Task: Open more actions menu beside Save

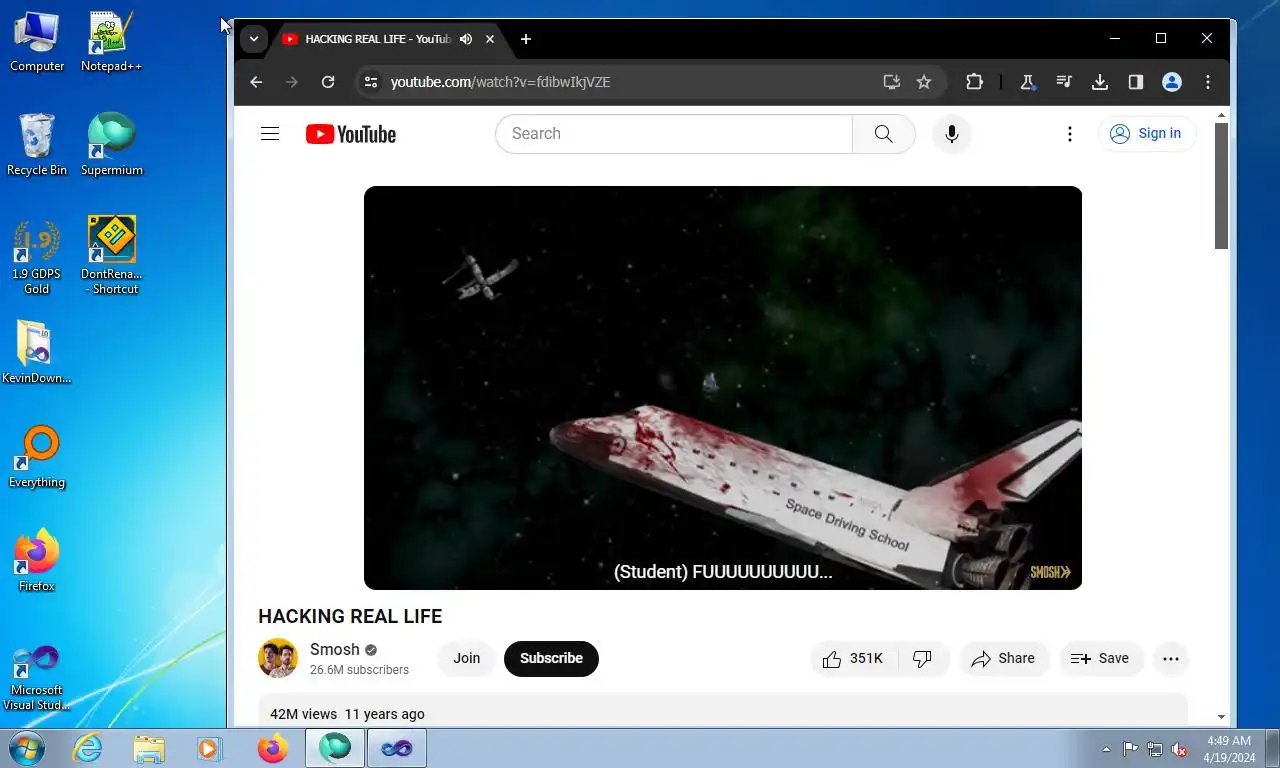Action: (1171, 658)
